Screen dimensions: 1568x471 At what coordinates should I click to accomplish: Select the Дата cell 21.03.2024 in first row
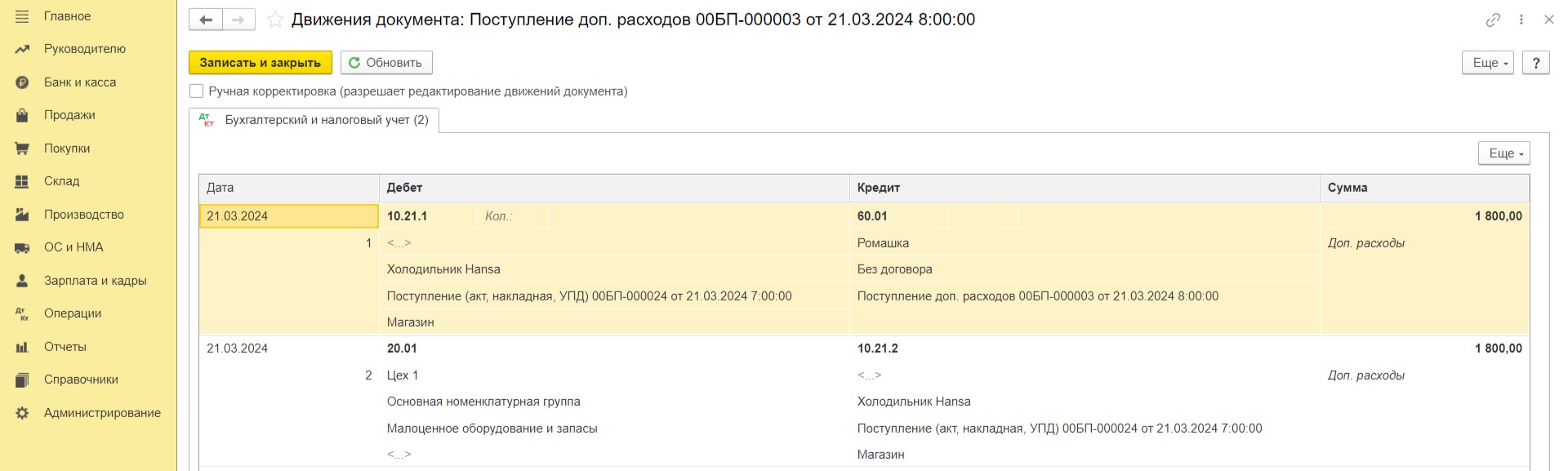point(288,216)
